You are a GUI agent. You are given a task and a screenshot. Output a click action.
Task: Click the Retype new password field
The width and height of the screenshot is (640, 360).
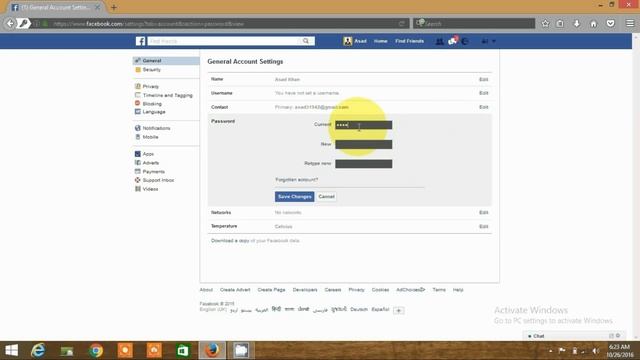(364, 164)
